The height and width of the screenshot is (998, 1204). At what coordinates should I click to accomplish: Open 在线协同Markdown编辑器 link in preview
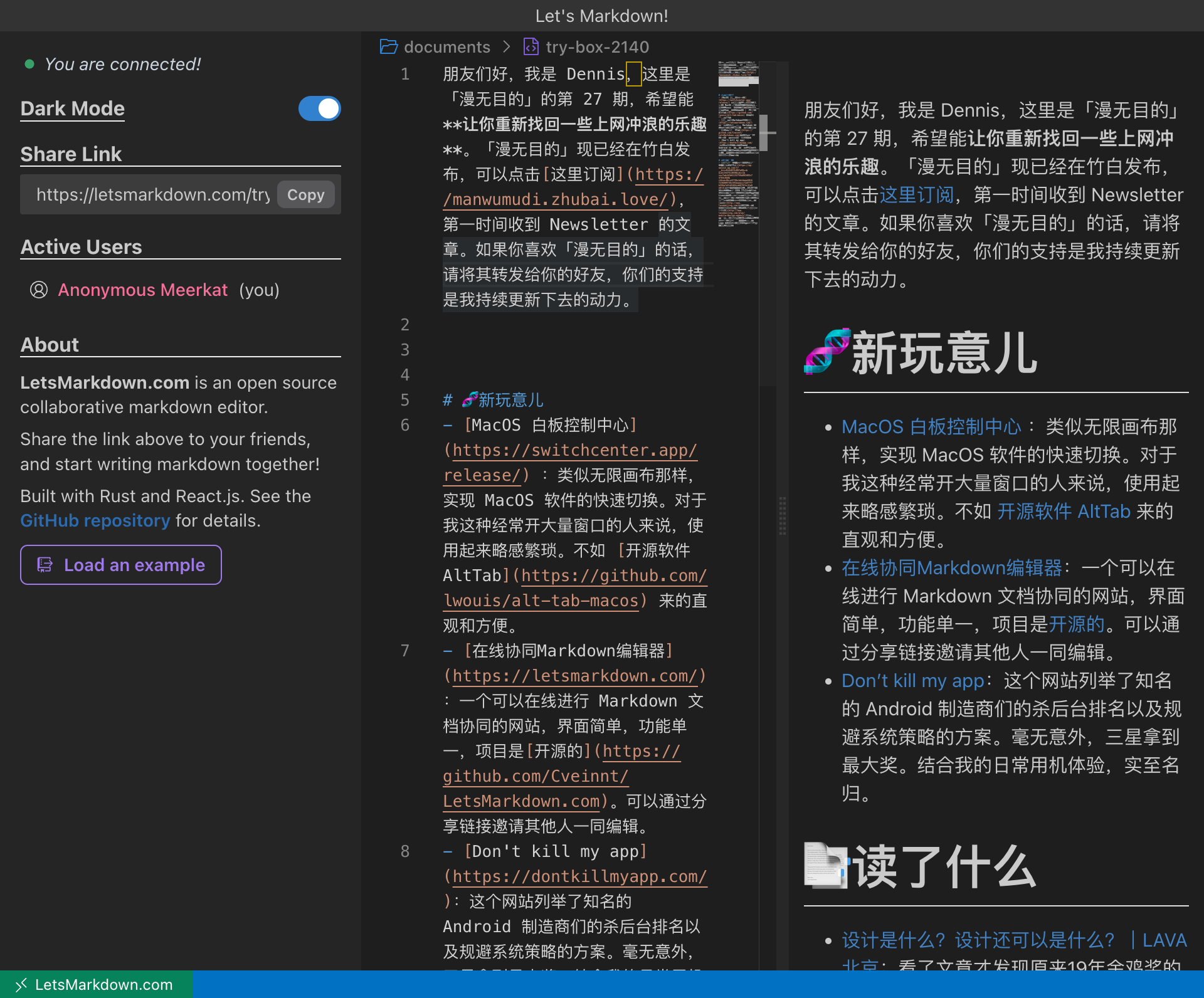point(952,568)
